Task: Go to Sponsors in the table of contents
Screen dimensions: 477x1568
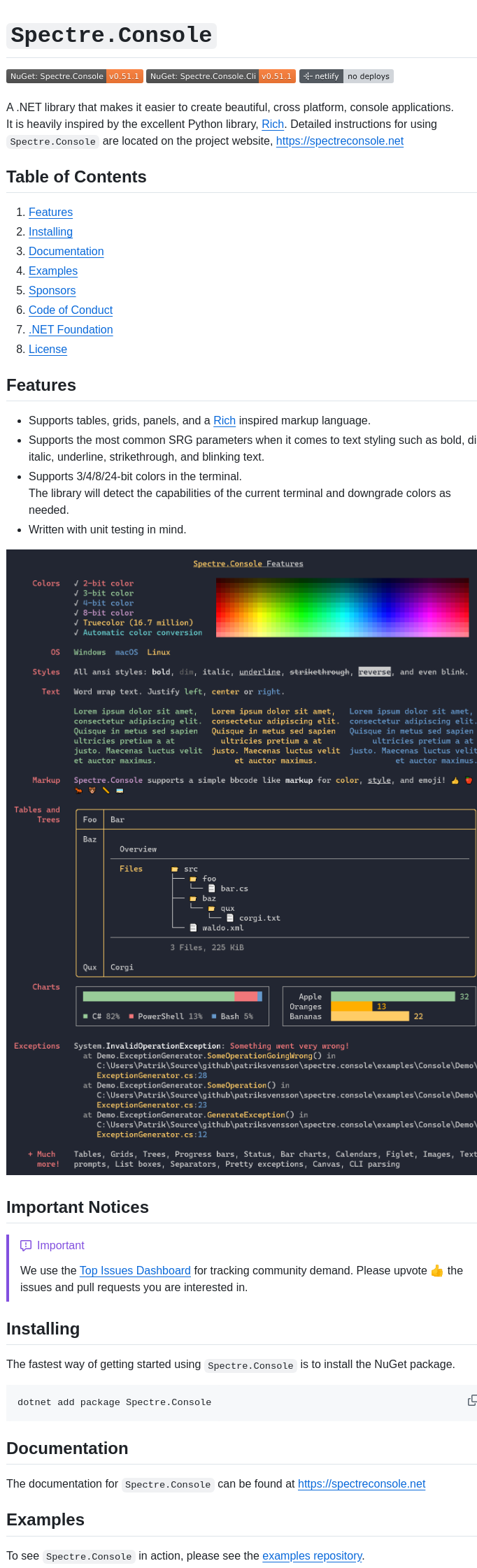Action: 52,290
